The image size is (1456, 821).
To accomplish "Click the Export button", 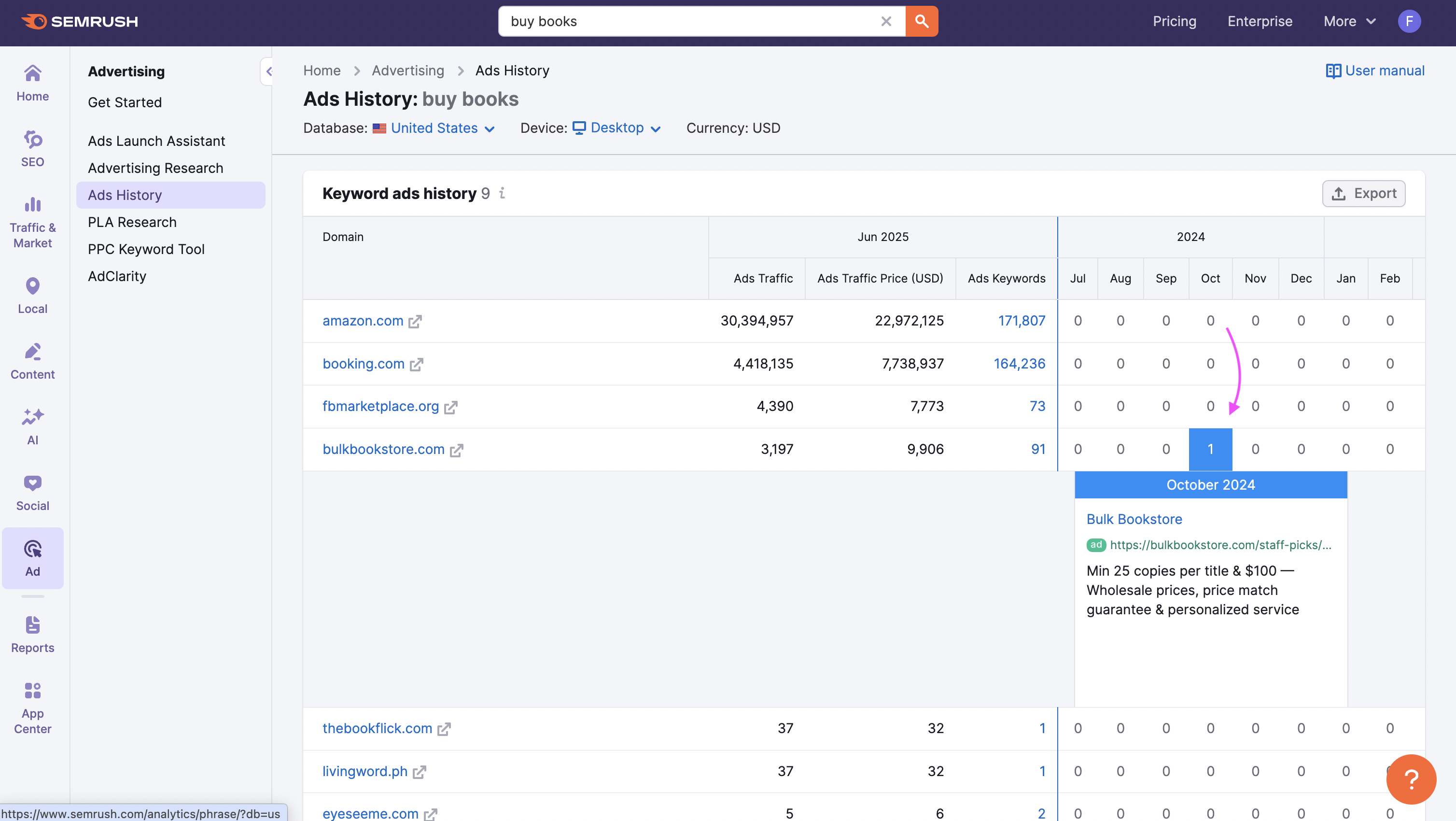I will click(x=1363, y=193).
